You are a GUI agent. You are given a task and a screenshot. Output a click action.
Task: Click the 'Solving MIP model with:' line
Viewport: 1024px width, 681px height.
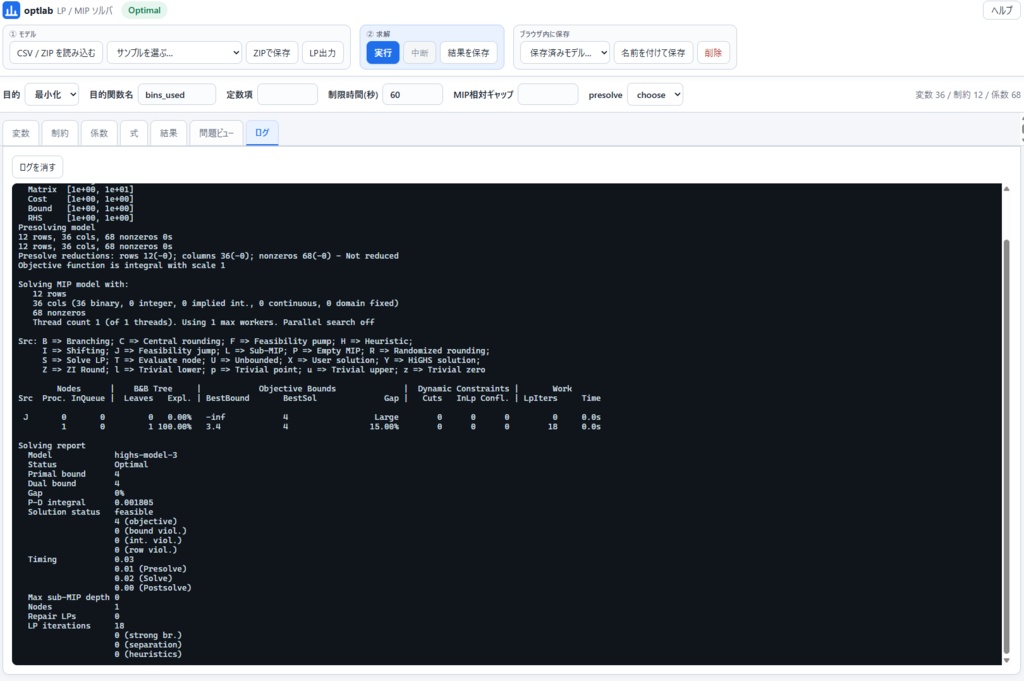tap(73, 284)
